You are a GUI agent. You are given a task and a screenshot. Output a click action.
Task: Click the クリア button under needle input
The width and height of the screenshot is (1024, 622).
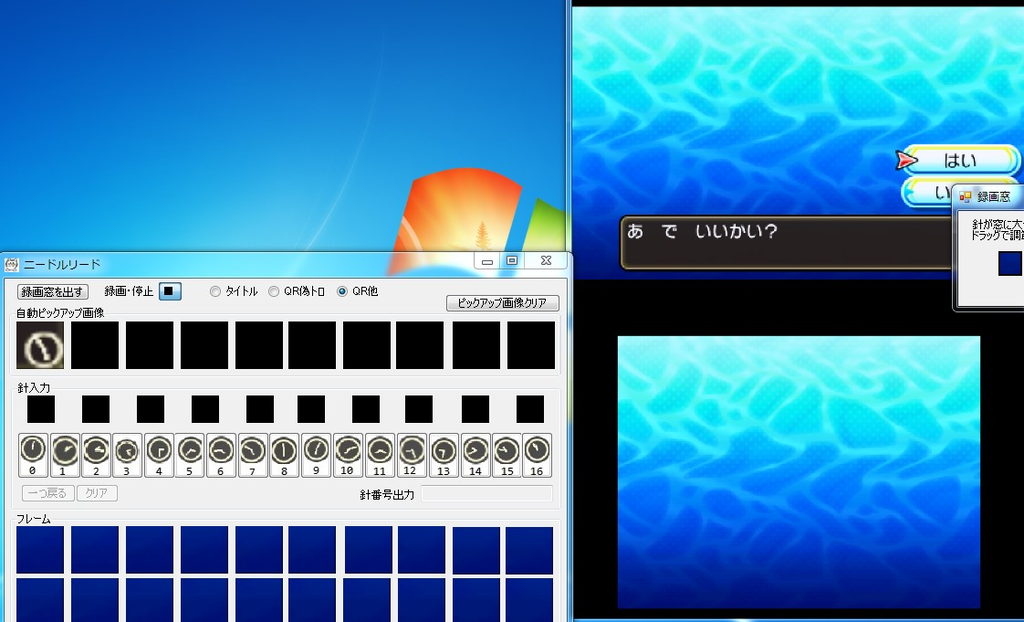(x=97, y=493)
